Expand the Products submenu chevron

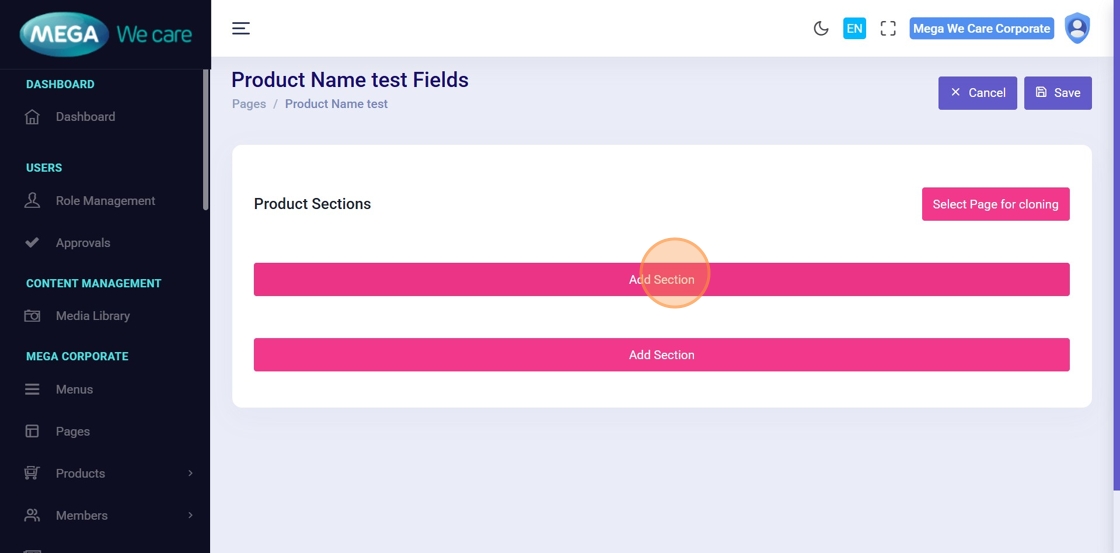pyautogui.click(x=190, y=474)
